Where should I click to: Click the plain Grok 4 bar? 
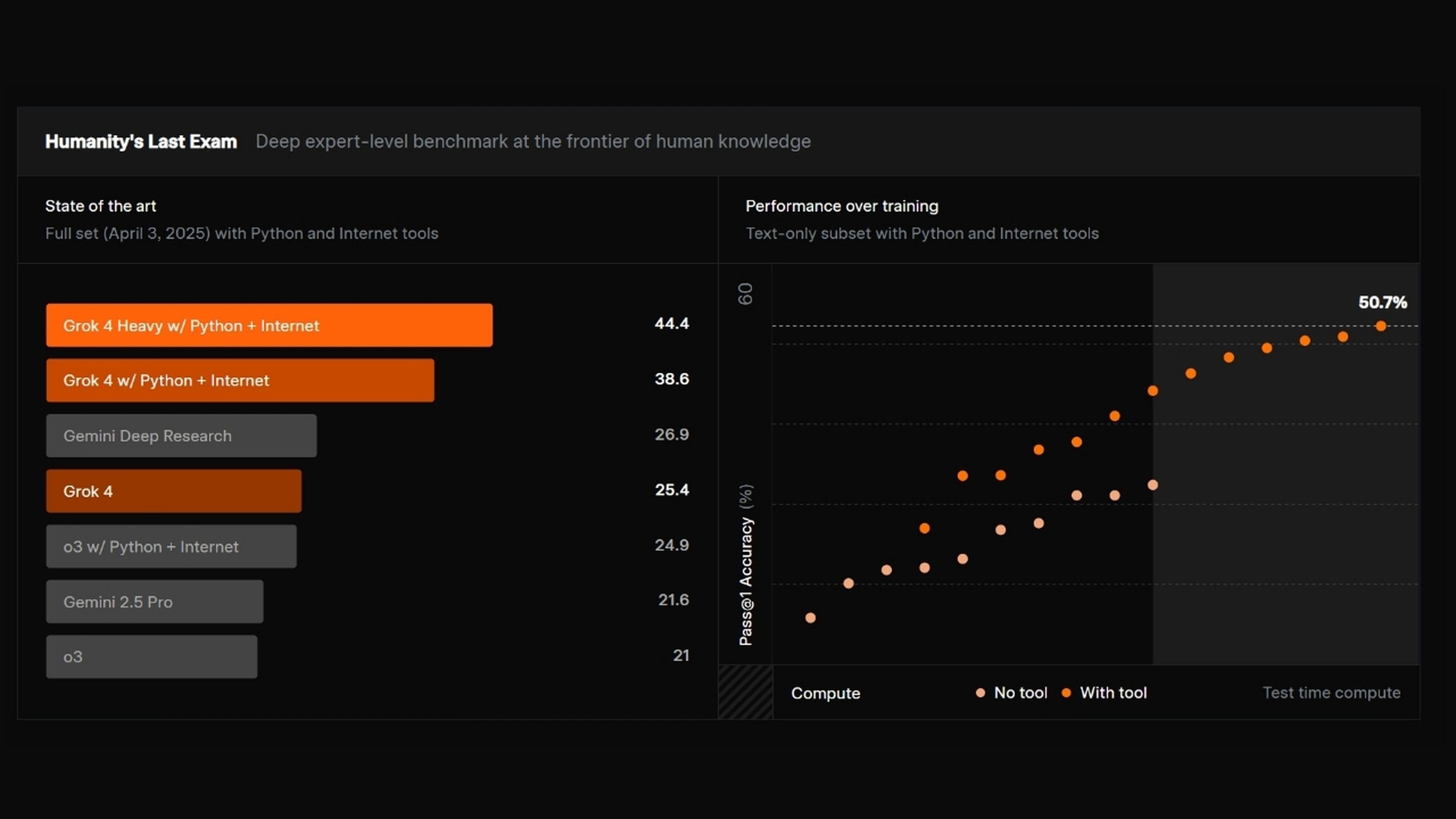point(174,491)
